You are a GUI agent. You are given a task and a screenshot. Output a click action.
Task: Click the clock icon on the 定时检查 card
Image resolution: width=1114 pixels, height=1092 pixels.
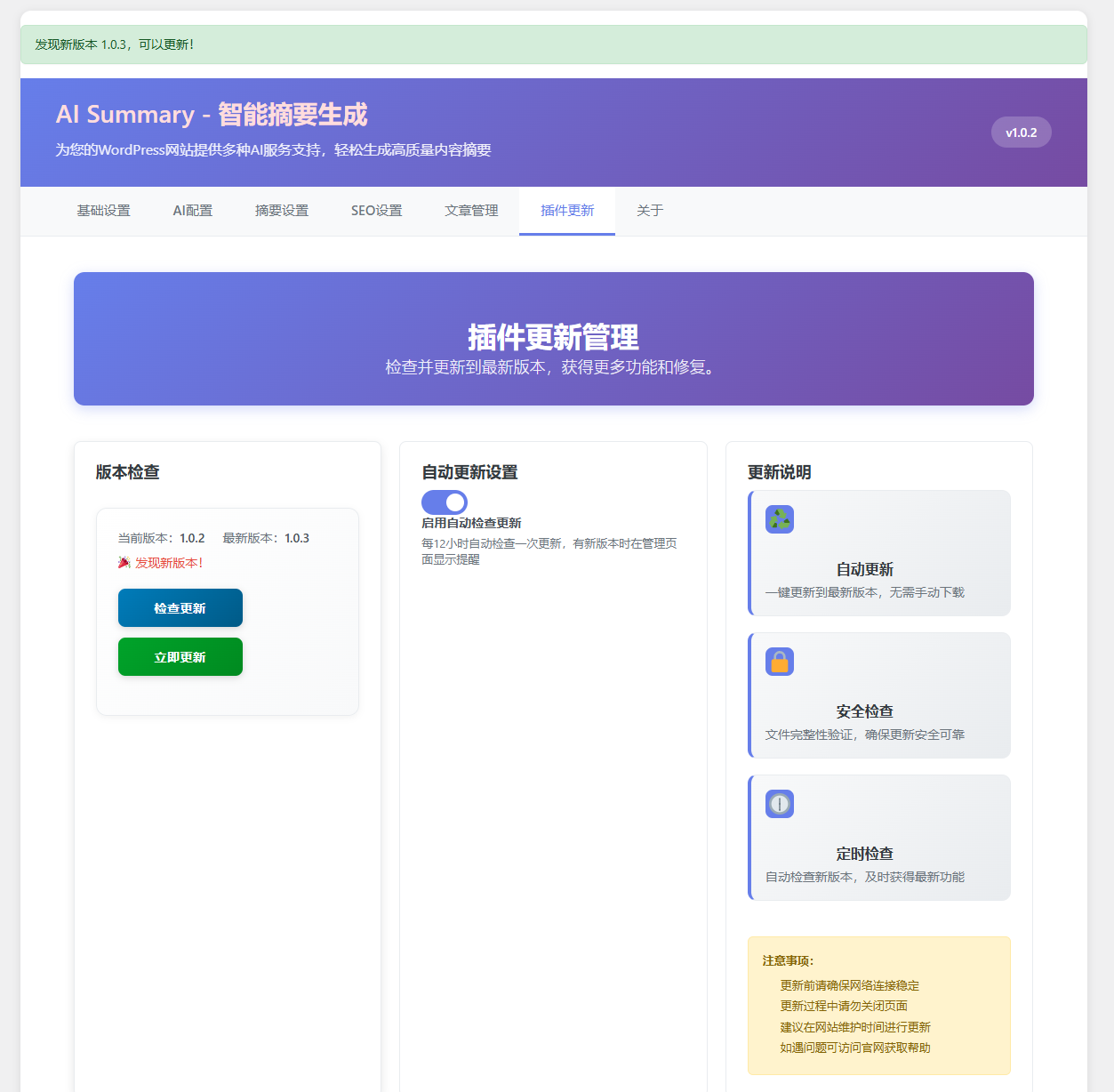tap(779, 804)
